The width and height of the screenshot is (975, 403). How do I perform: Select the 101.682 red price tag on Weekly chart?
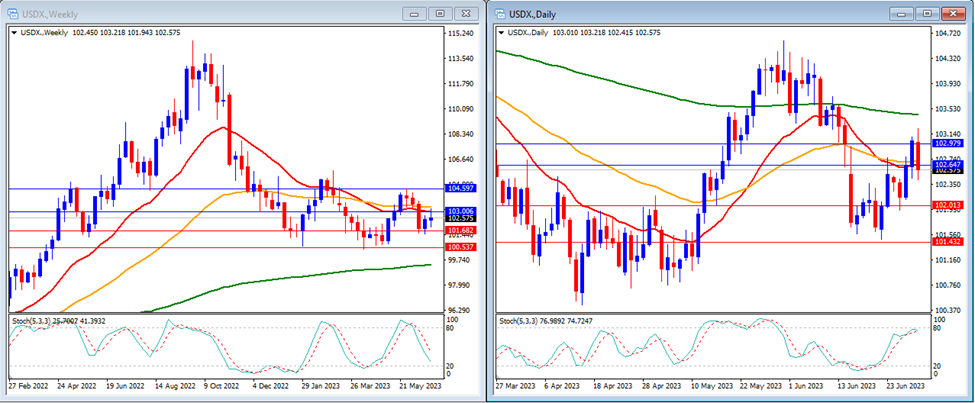[462, 231]
